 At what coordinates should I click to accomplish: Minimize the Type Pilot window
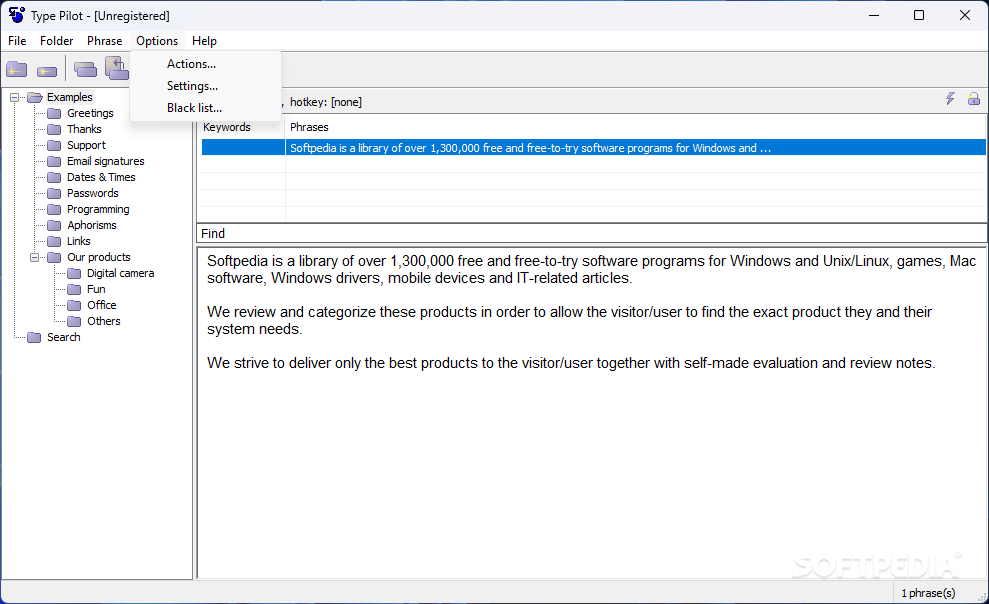click(x=874, y=15)
